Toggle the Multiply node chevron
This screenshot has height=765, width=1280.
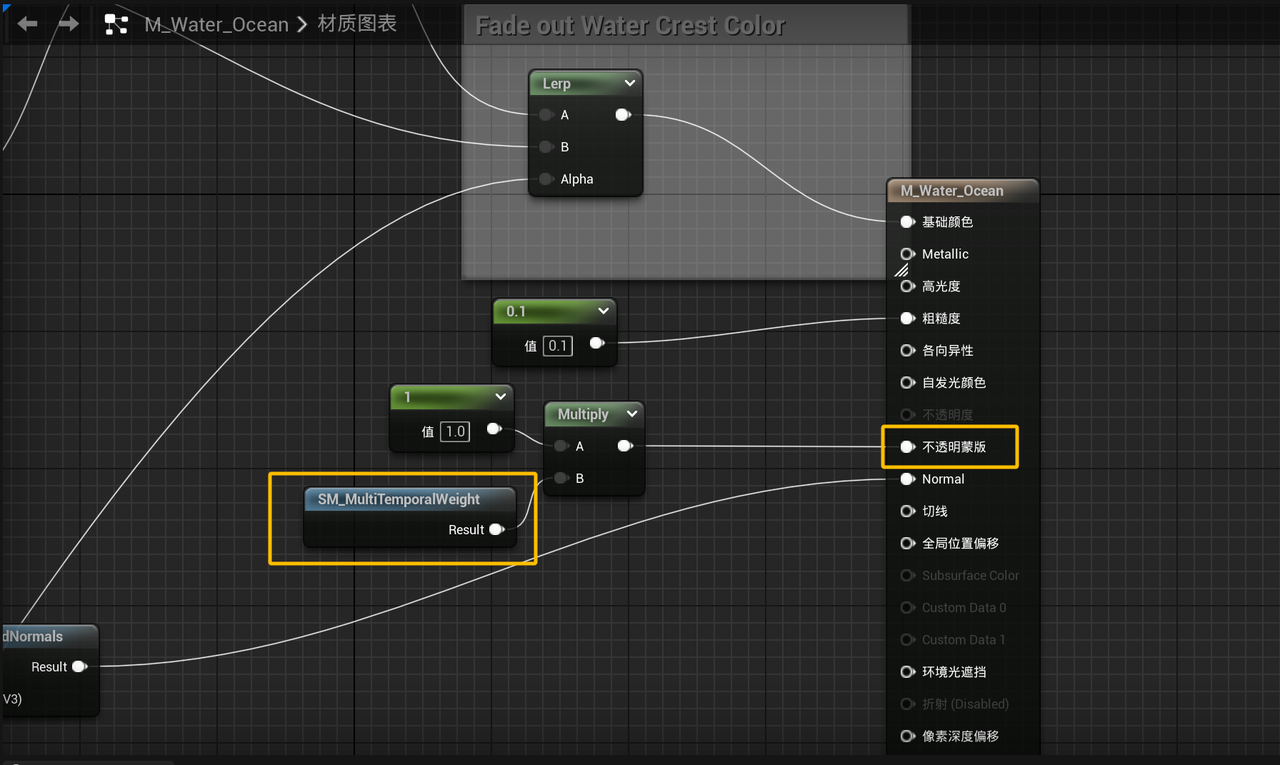pyautogui.click(x=631, y=414)
